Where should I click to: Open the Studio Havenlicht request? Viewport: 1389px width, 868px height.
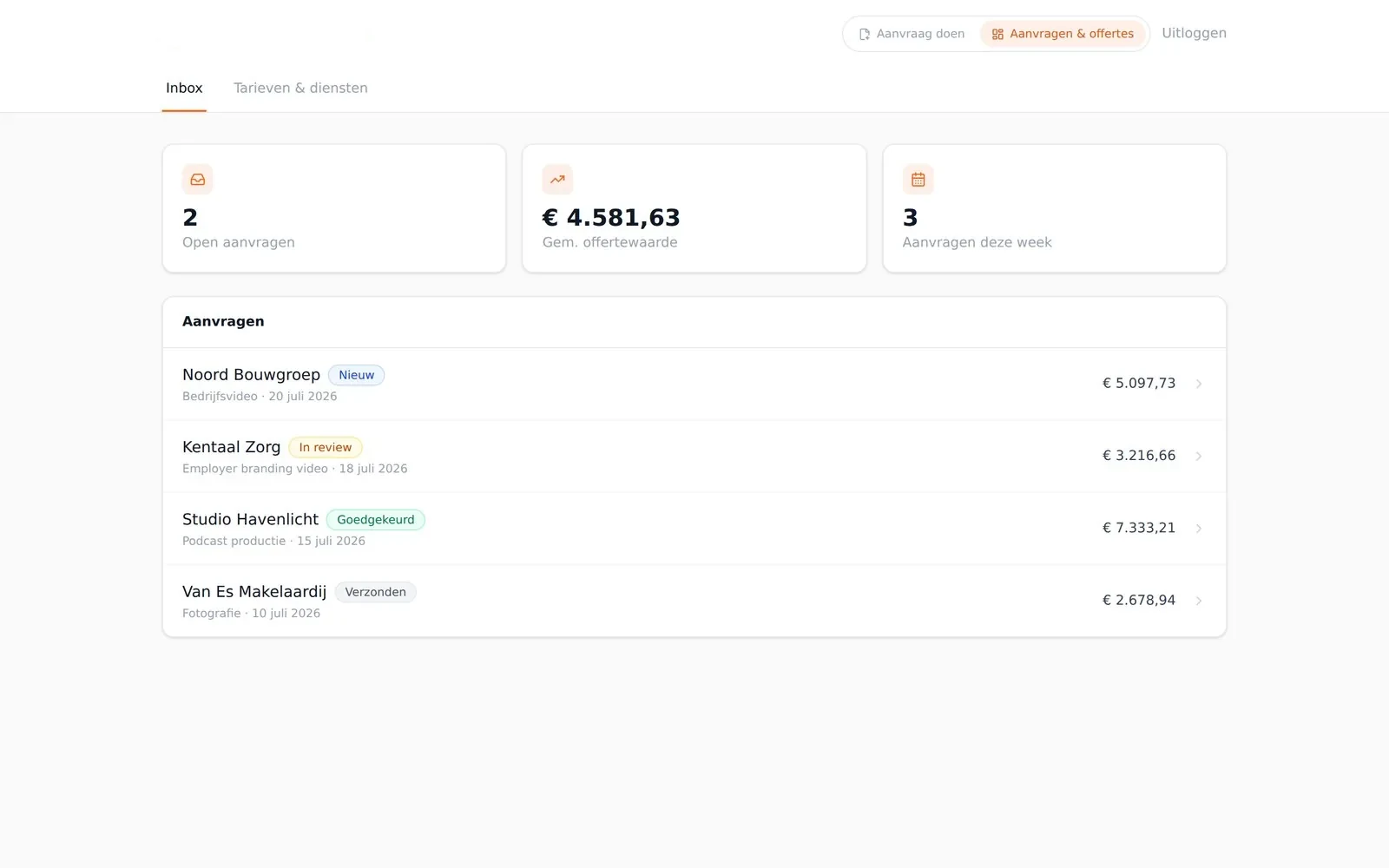click(x=694, y=528)
